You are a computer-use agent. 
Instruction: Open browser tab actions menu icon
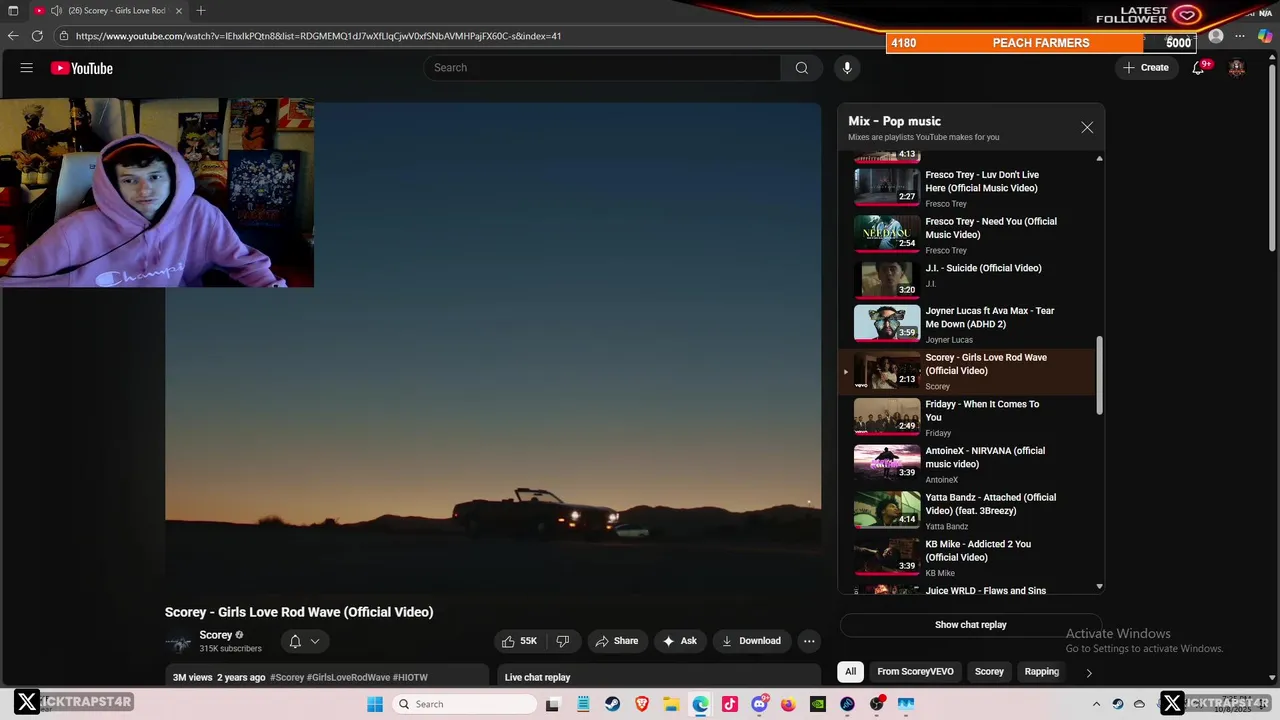tap(13, 11)
